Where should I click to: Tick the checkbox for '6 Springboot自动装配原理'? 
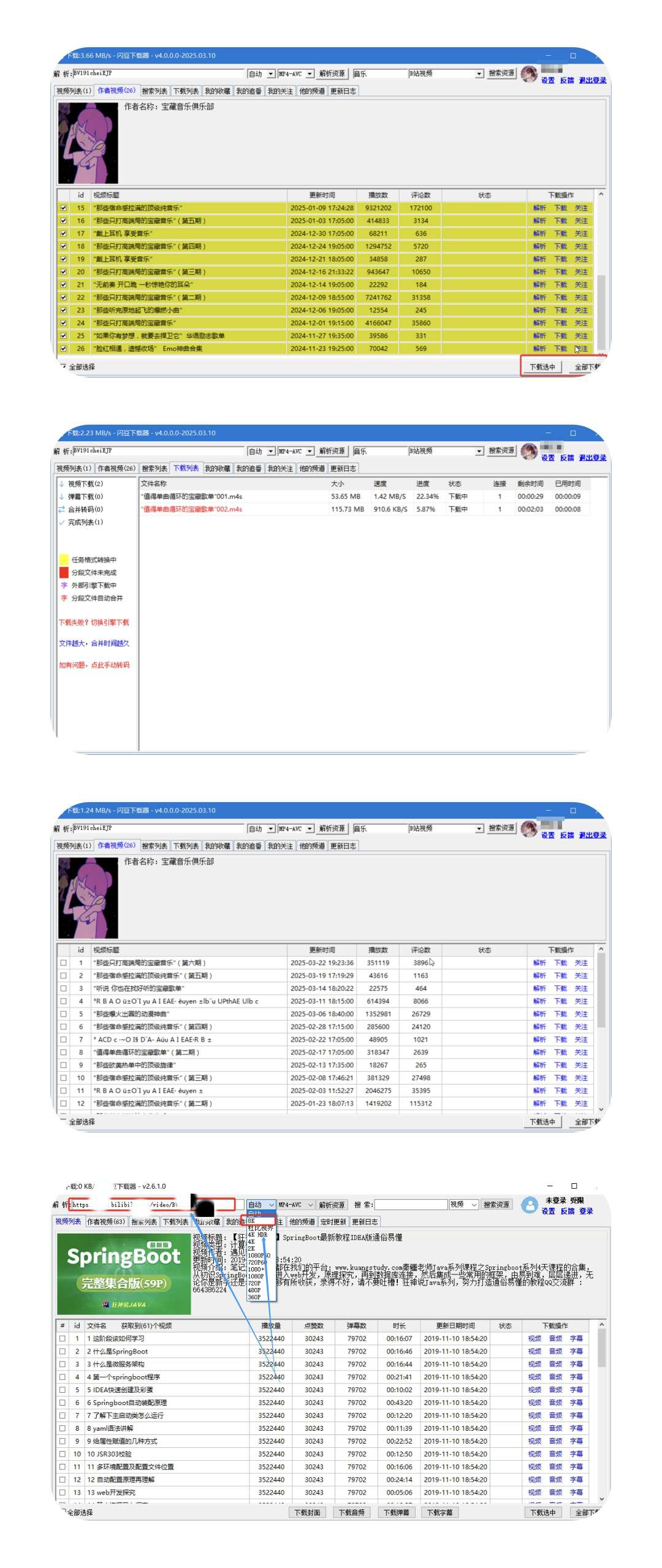coord(62,1403)
